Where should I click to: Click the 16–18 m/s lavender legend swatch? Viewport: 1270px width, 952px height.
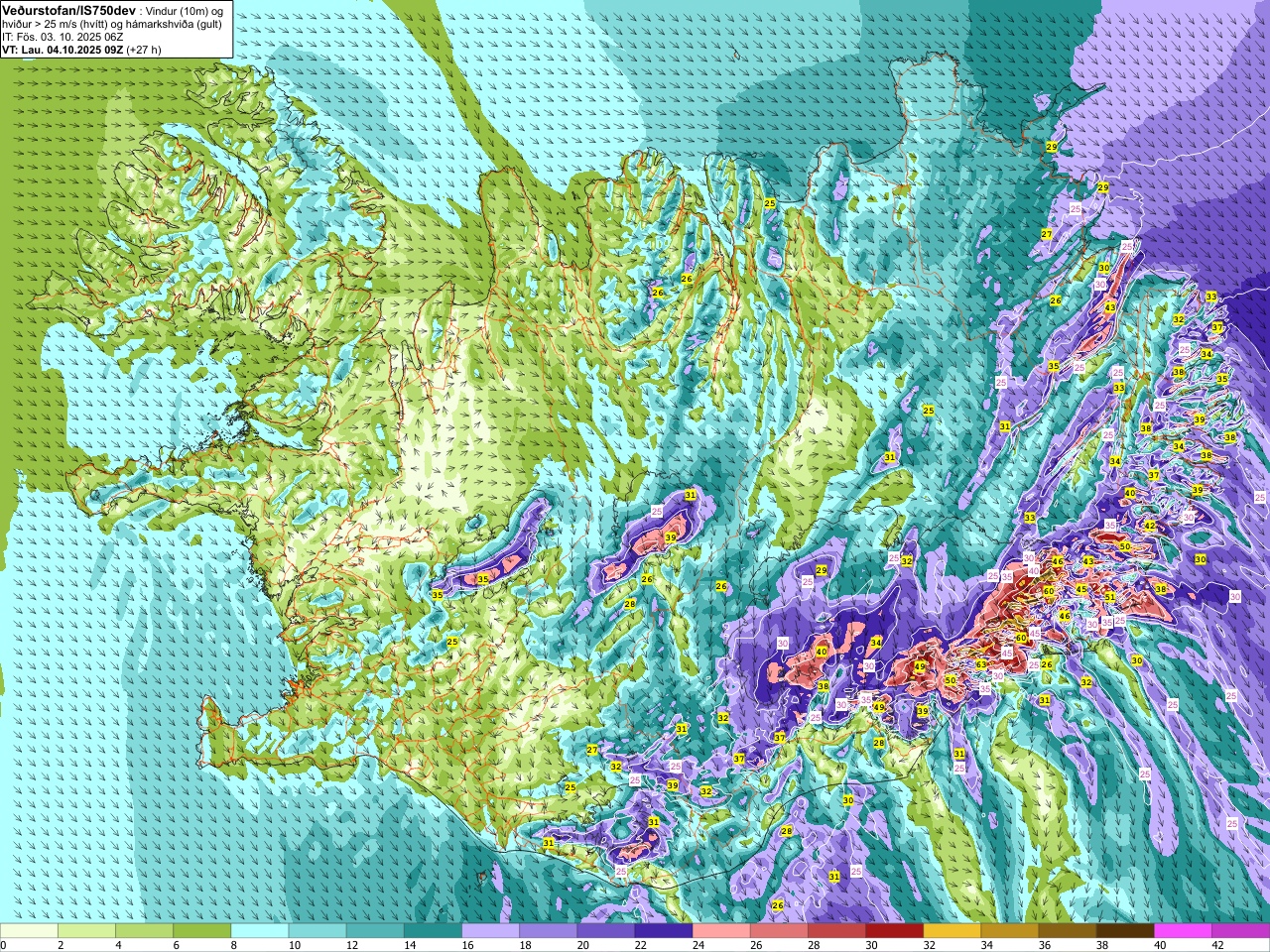pos(490,931)
